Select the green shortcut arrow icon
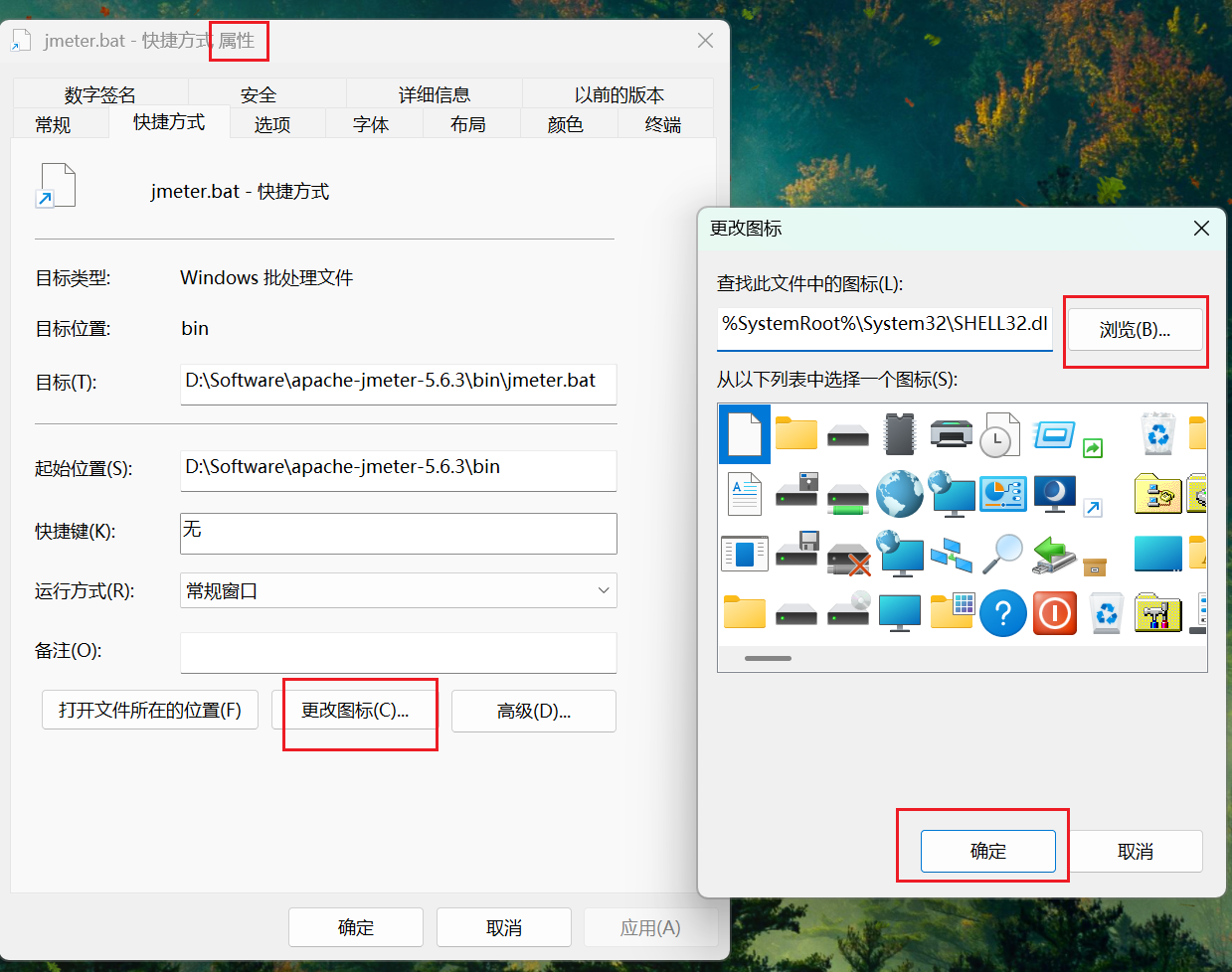Image resolution: width=1232 pixels, height=972 pixels. click(1093, 448)
